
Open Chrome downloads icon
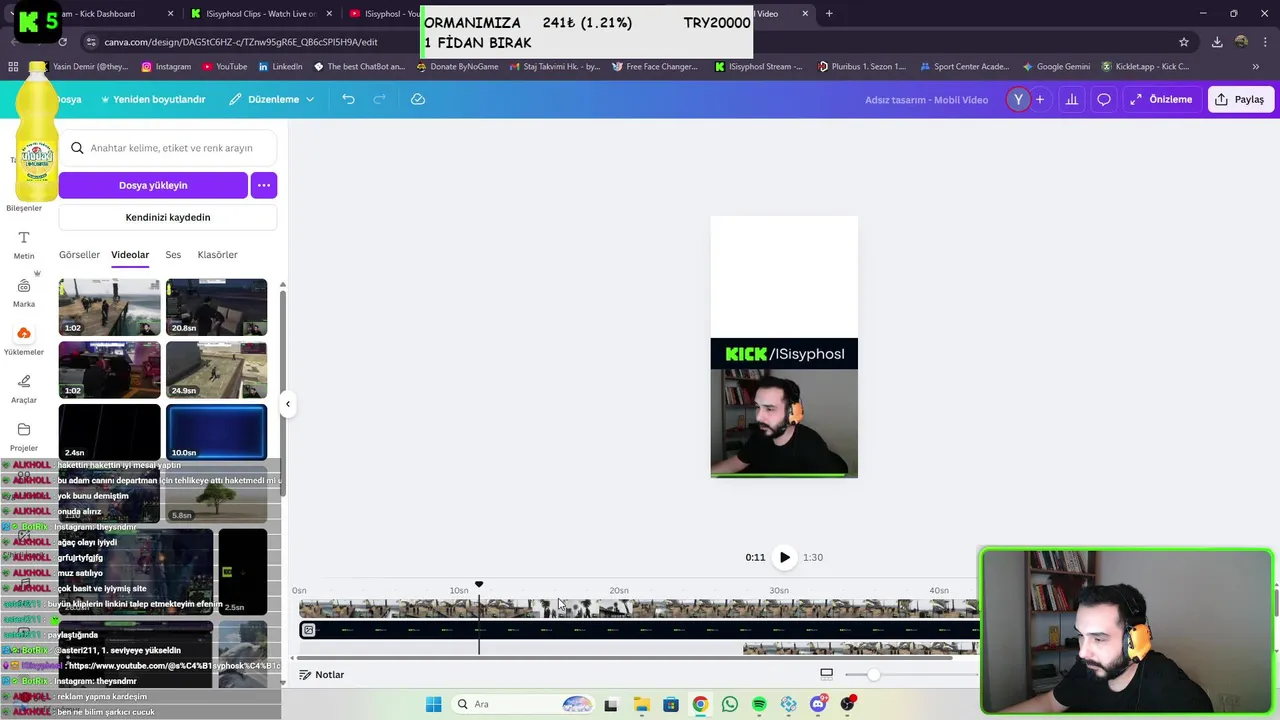point(1217,42)
